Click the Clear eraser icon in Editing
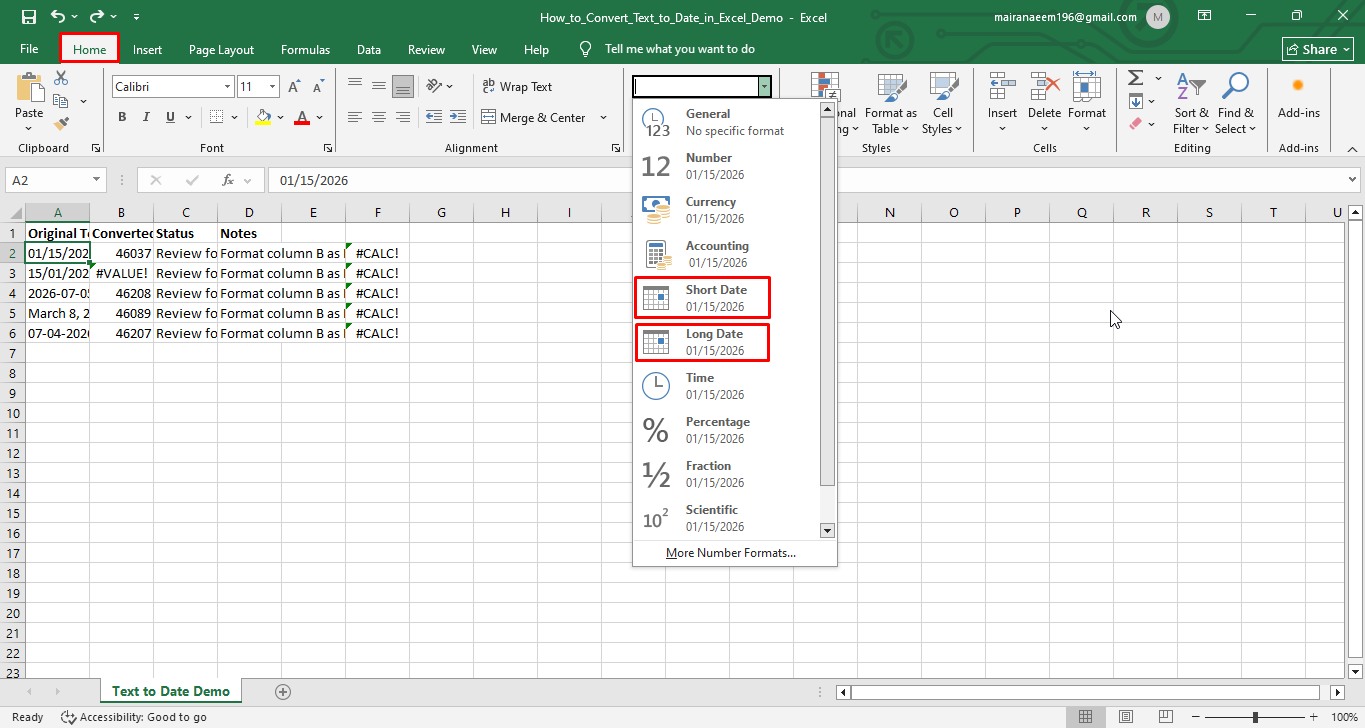This screenshot has height=728, width=1365. point(1135,124)
